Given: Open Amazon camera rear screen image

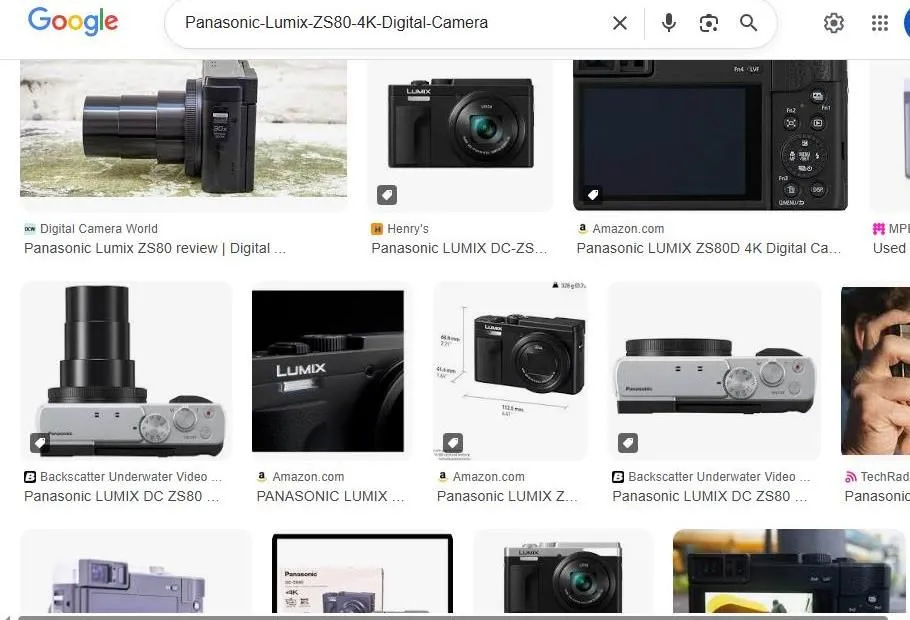Looking at the screenshot, I should point(710,135).
